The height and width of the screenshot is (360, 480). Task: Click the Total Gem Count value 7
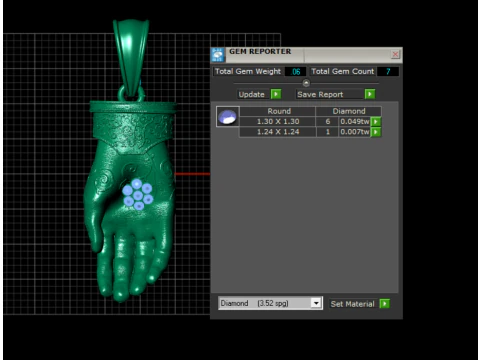point(388,71)
